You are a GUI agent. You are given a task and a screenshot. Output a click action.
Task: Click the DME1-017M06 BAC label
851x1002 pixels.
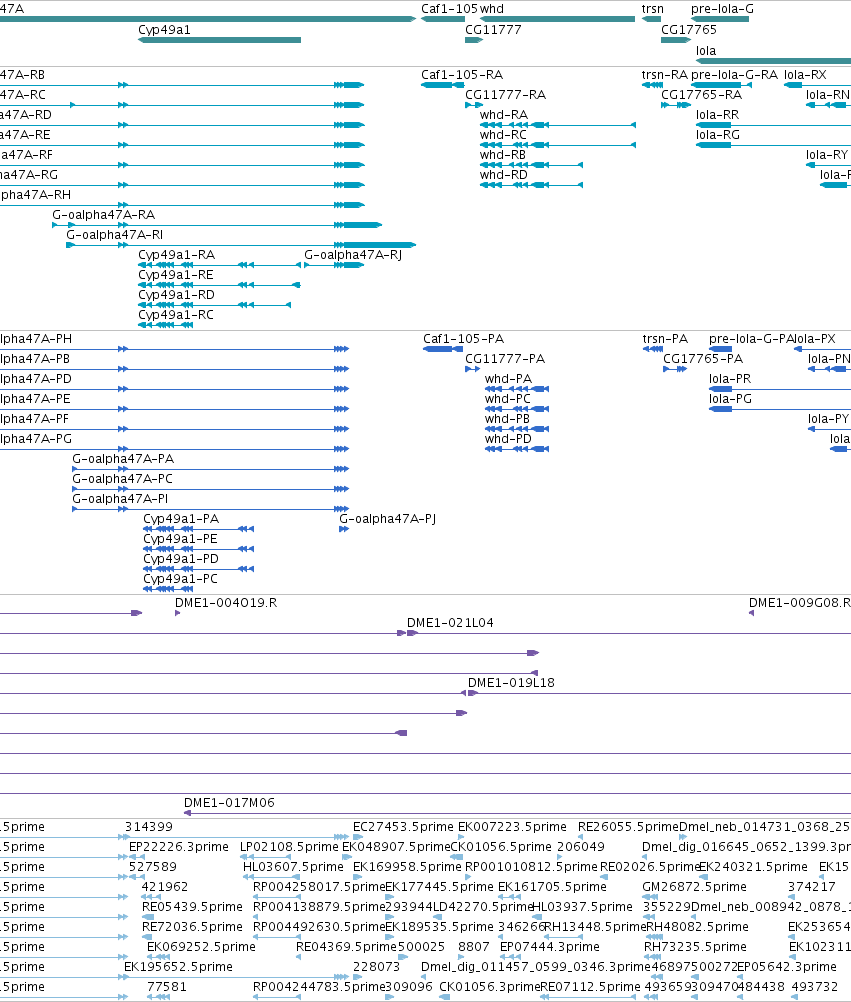(x=229, y=803)
